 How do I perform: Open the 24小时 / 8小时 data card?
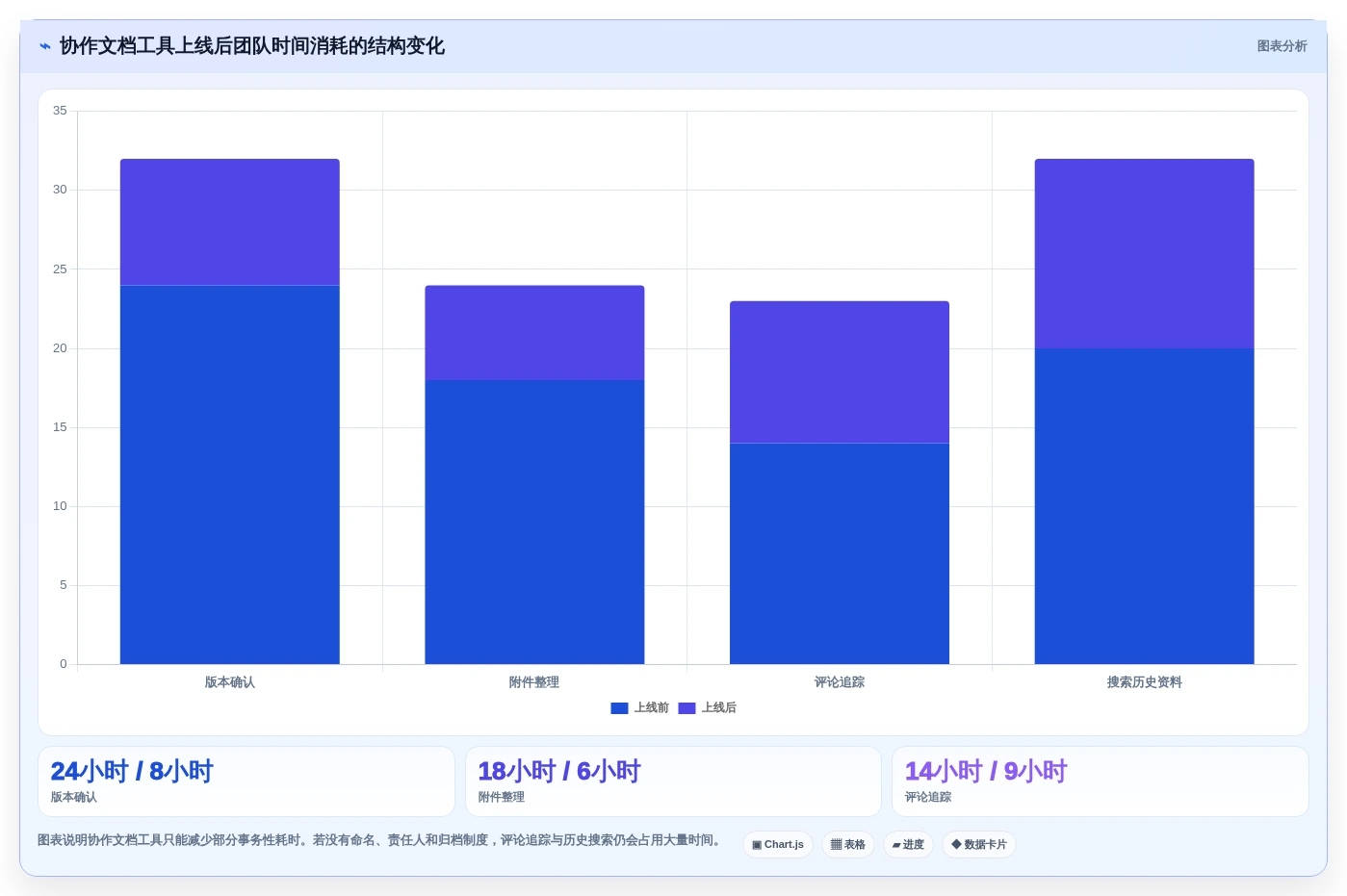pyautogui.click(x=246, y=781)
